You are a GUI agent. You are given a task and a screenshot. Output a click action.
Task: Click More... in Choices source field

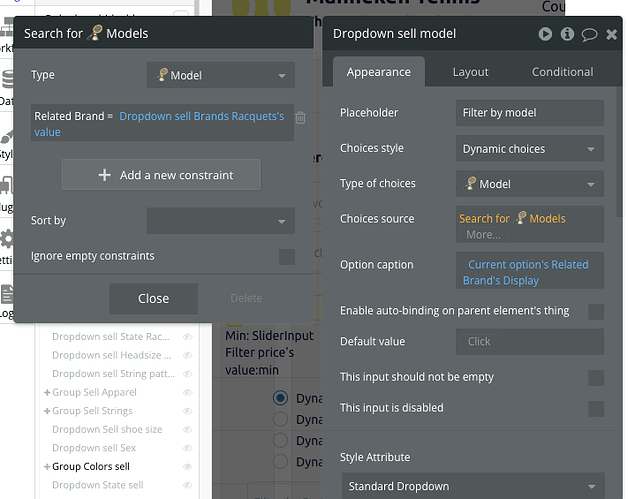tap(483, 235)
